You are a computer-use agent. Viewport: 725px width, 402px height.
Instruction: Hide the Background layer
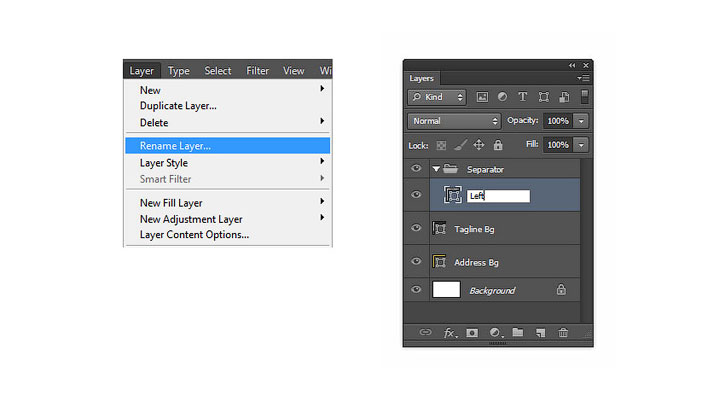(416, 289)
